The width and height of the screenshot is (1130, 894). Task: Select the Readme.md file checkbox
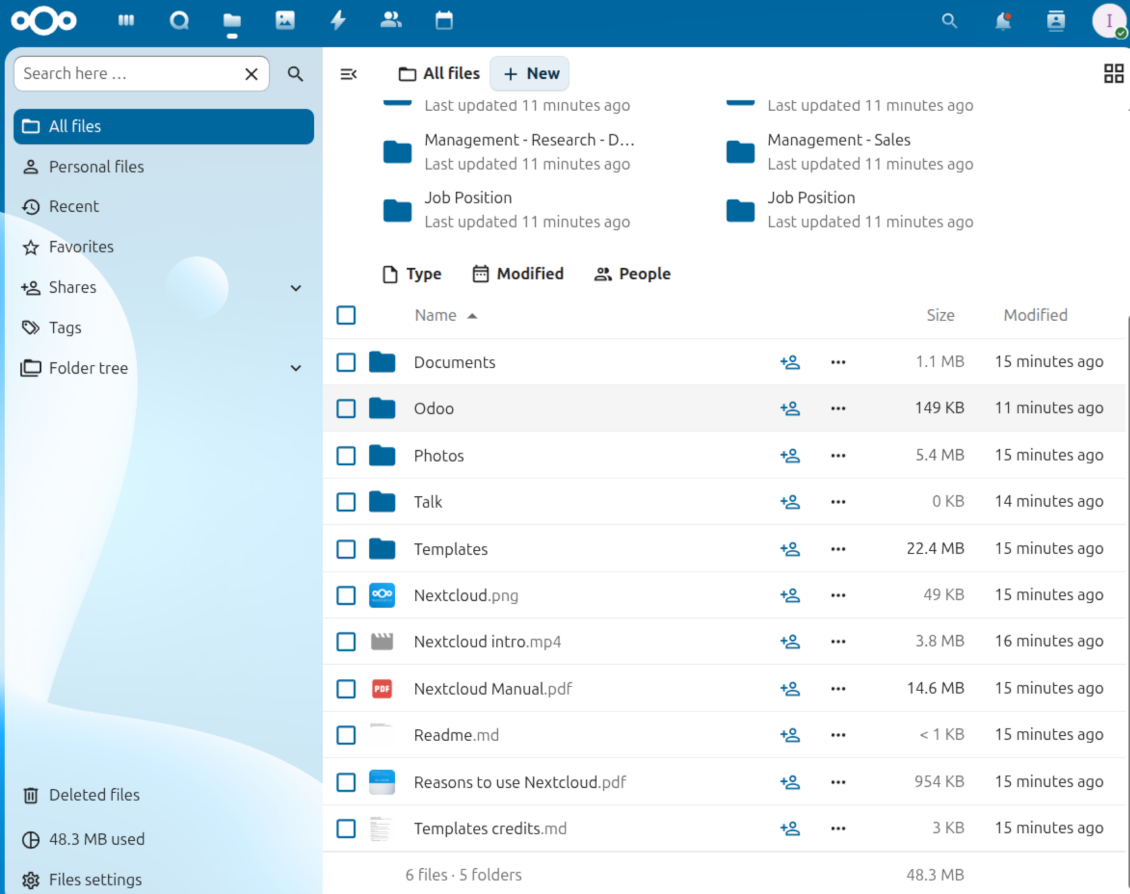(346, 735)
